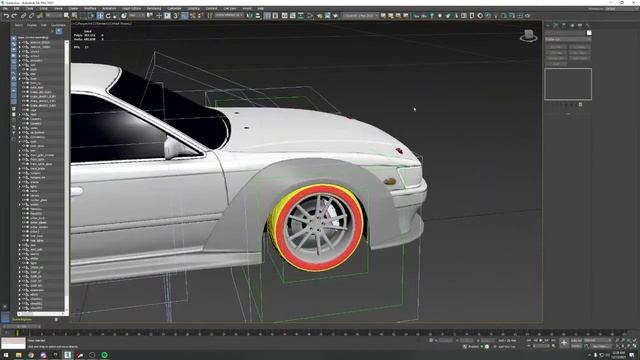Screen dimensions: 640x360
Task: Switch to the Create command panel tab
Action: click(x=548, y=25)
